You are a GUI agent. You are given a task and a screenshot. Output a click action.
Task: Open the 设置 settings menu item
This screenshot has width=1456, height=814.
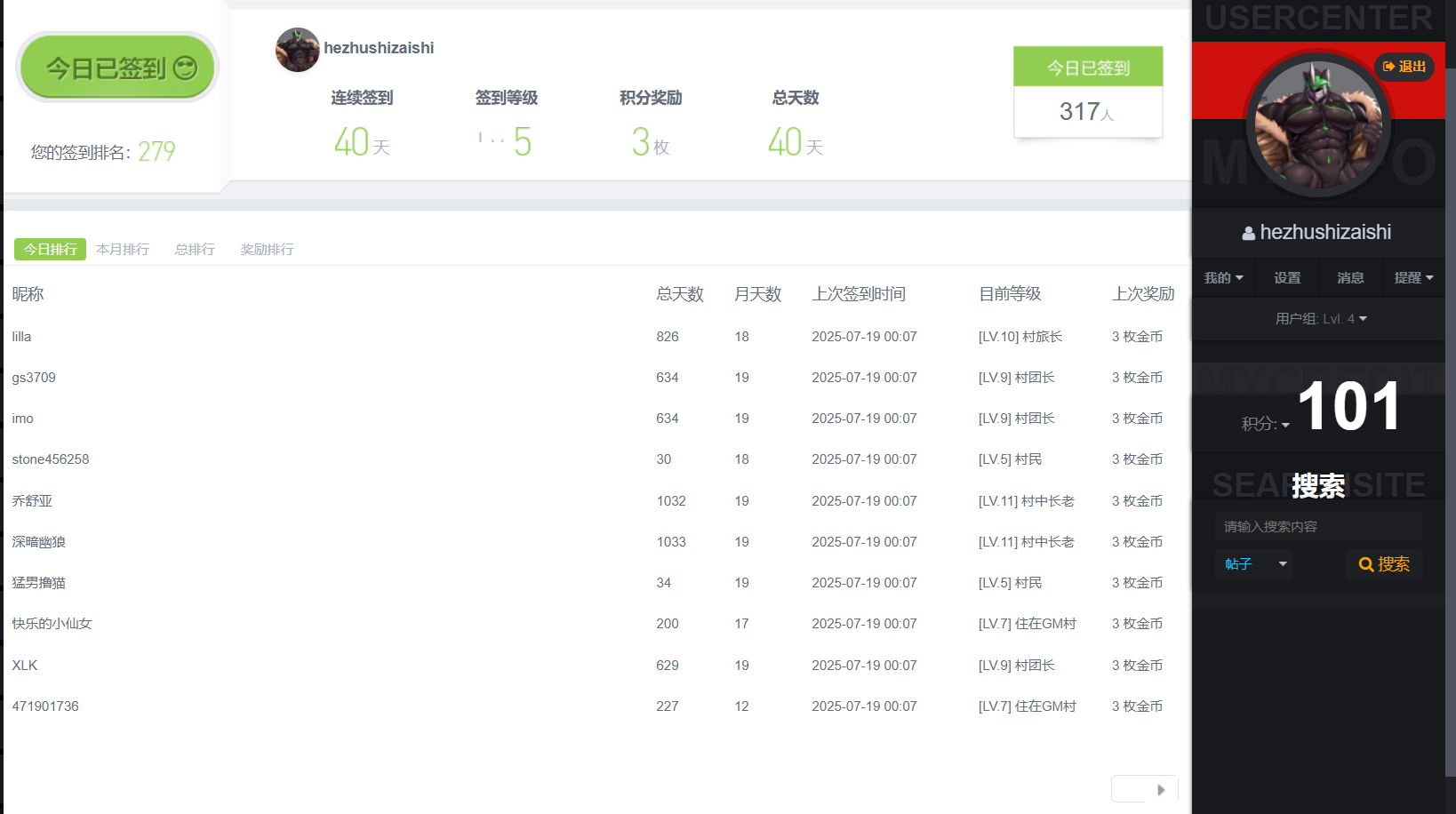(1286, 278)
